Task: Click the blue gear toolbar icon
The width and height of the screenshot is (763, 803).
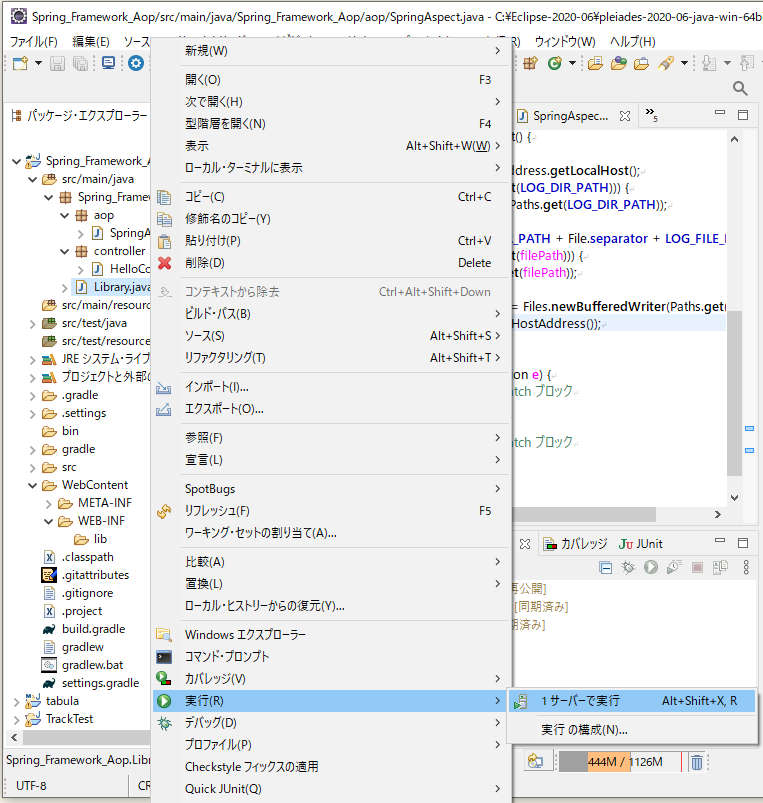Action: [x=136, y=64]
